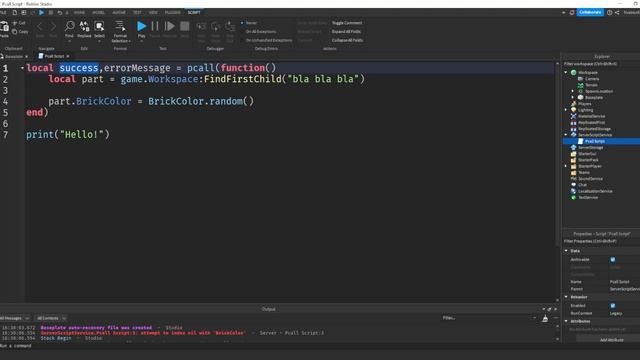Click the Paste clipboard icon

[4, 27]
